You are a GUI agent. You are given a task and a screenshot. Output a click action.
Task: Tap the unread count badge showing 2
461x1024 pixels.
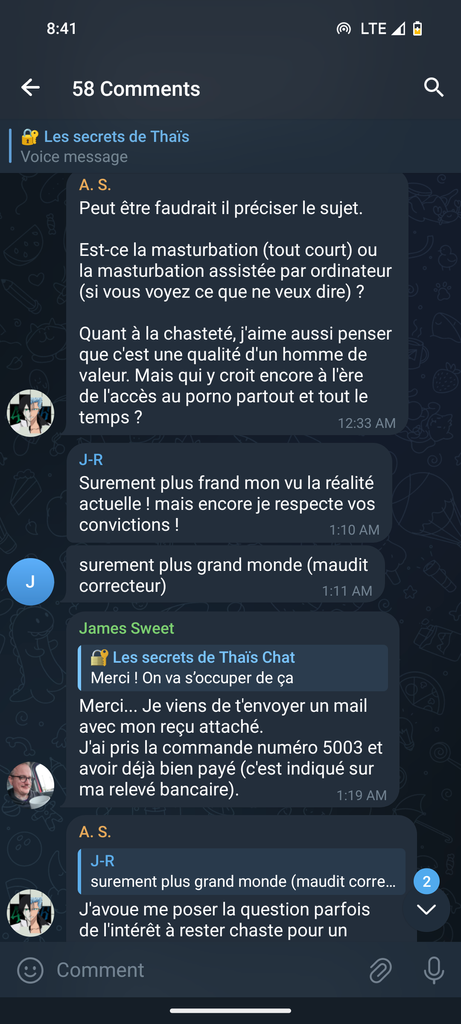[426, 882]
